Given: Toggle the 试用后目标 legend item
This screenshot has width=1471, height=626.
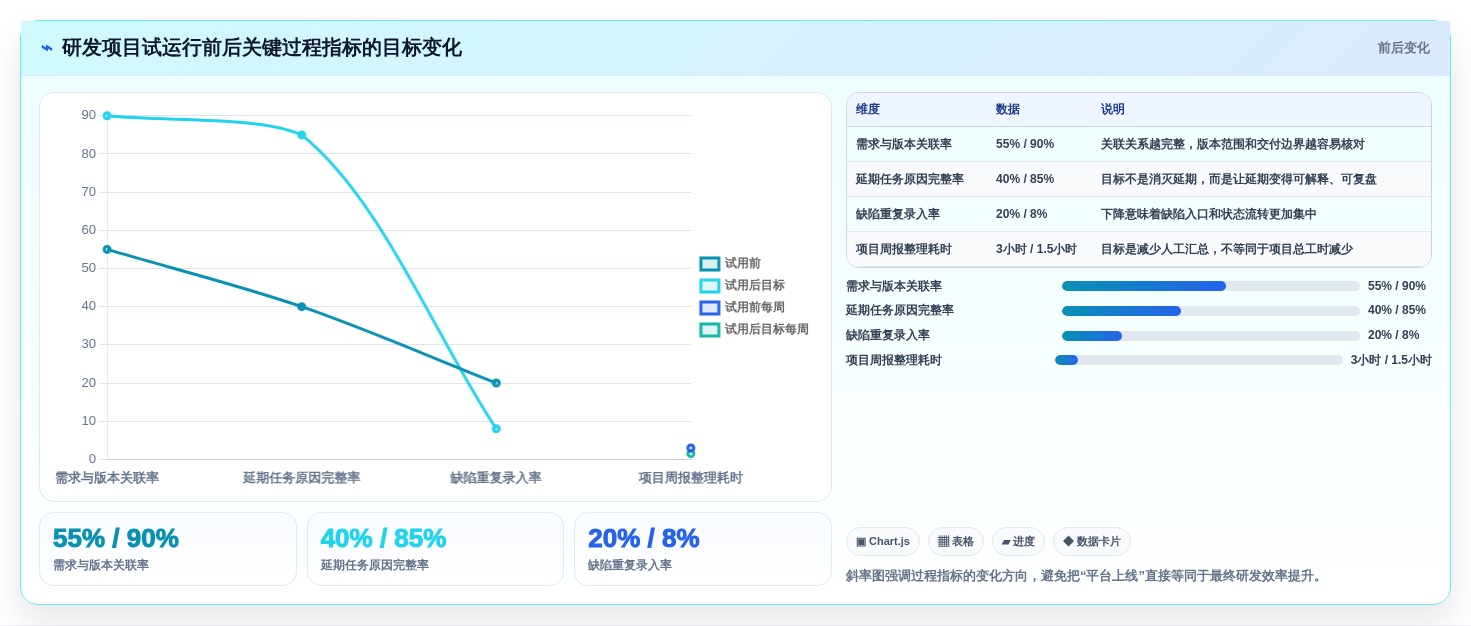Looking at the screenshot, I should pyautogui.click(x=742, y=286).
